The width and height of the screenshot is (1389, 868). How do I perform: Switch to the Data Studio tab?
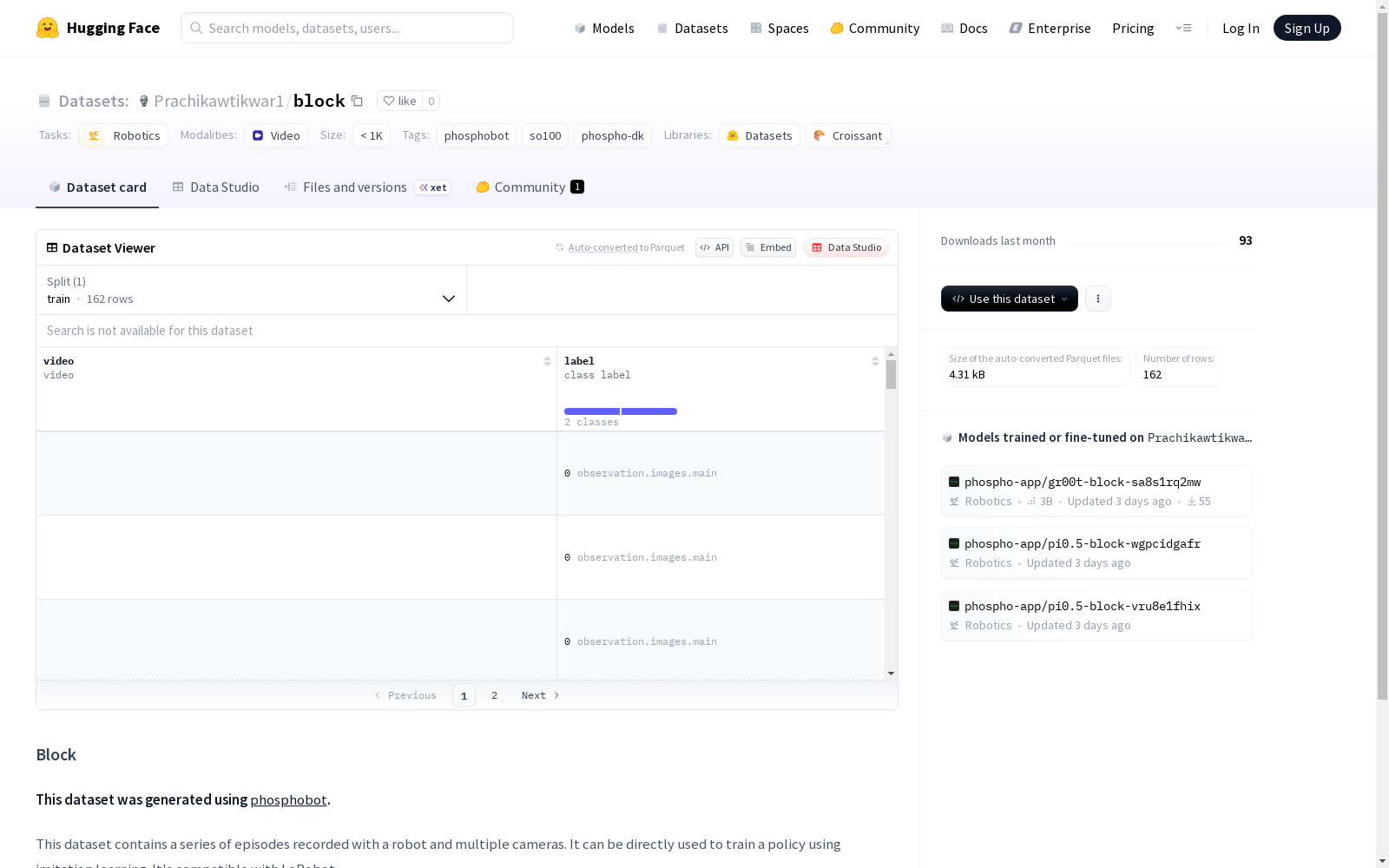(x=216, y=187)
